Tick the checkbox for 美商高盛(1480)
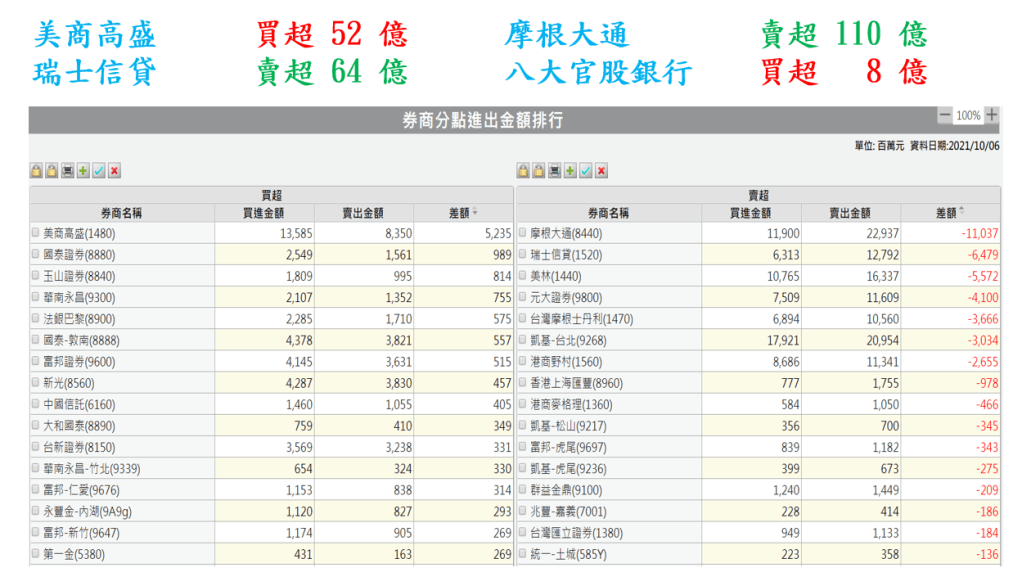 coord(36,233)
